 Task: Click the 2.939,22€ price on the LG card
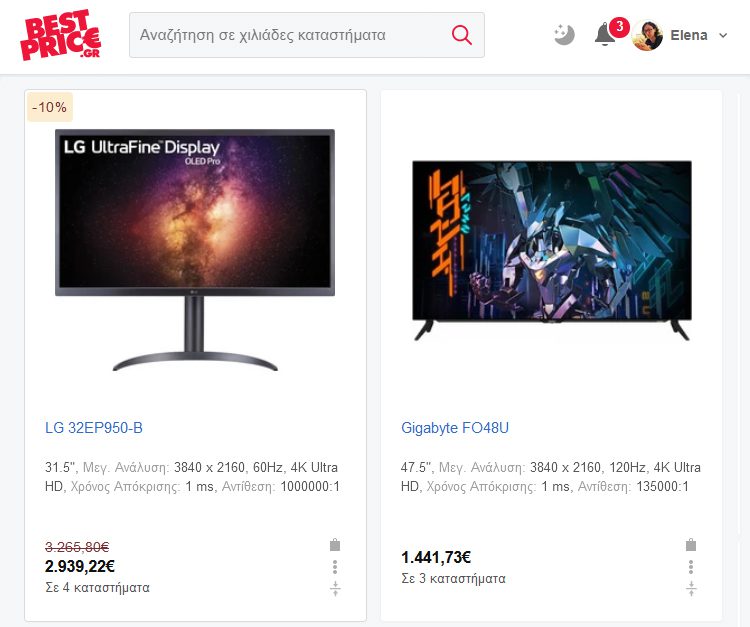click(x=80, y=566)
